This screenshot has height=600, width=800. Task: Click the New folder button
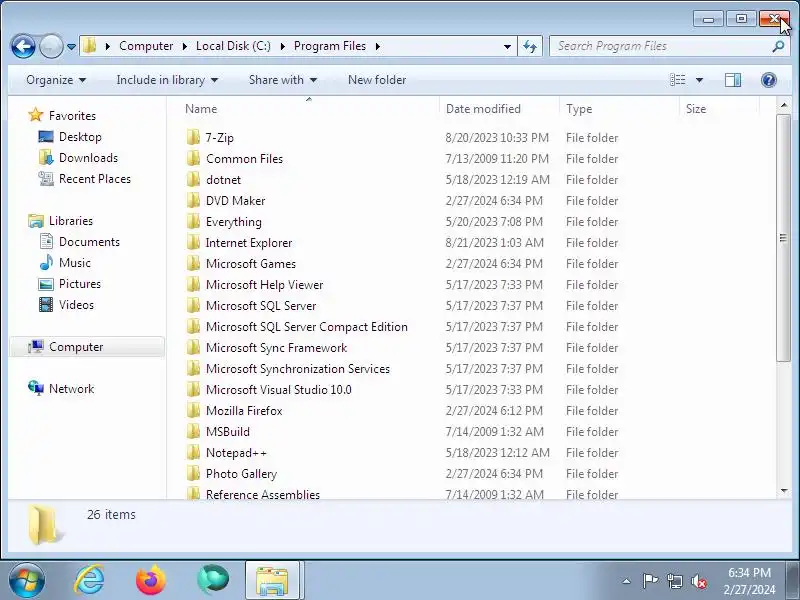(x=377, y=80)
